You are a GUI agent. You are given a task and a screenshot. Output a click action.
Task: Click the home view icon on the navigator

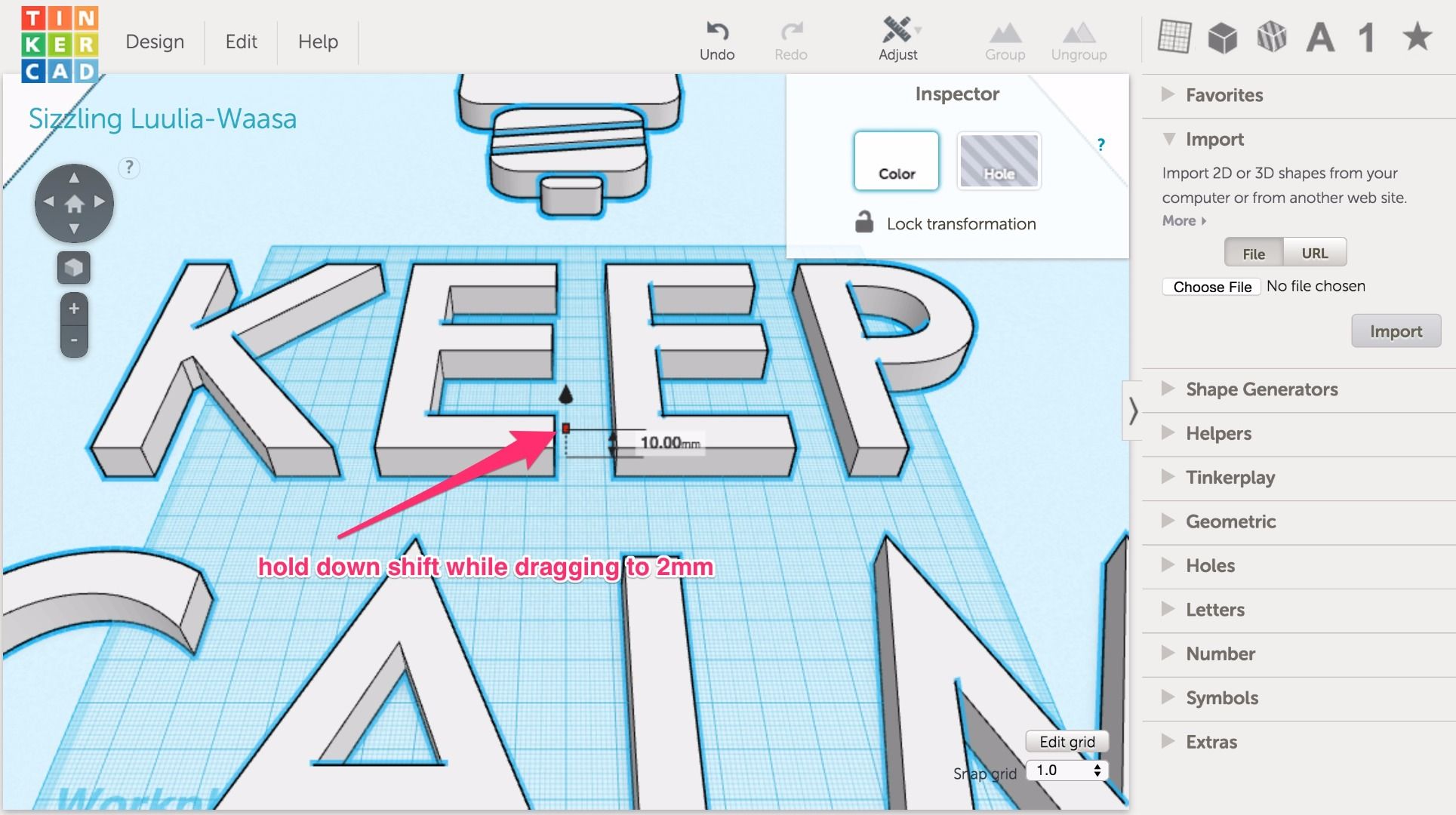[74, 202]
